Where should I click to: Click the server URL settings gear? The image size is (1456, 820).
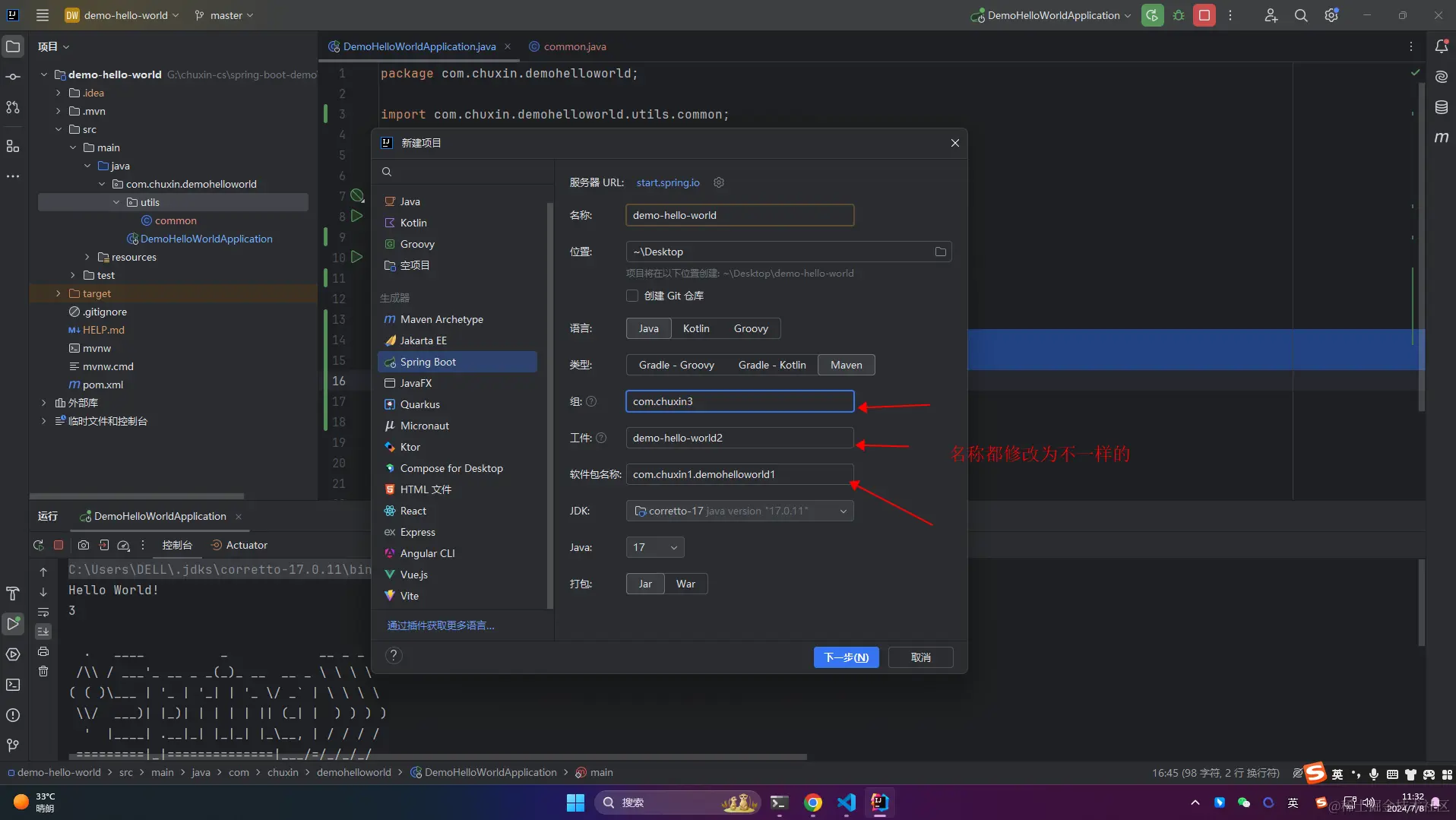[x=719, y=182]
